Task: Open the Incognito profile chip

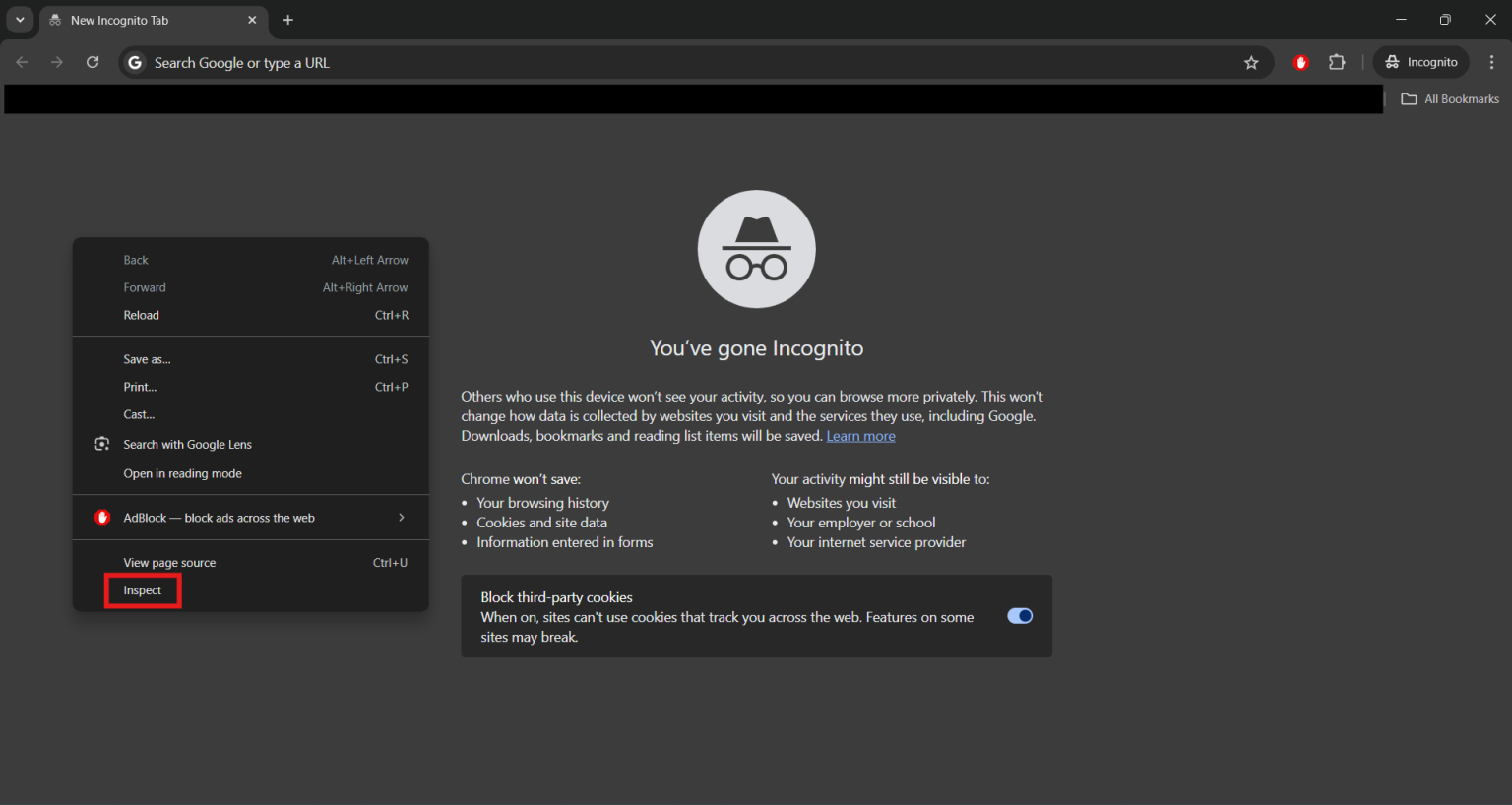Action: pyautogui.click(x=1420, y=62)
